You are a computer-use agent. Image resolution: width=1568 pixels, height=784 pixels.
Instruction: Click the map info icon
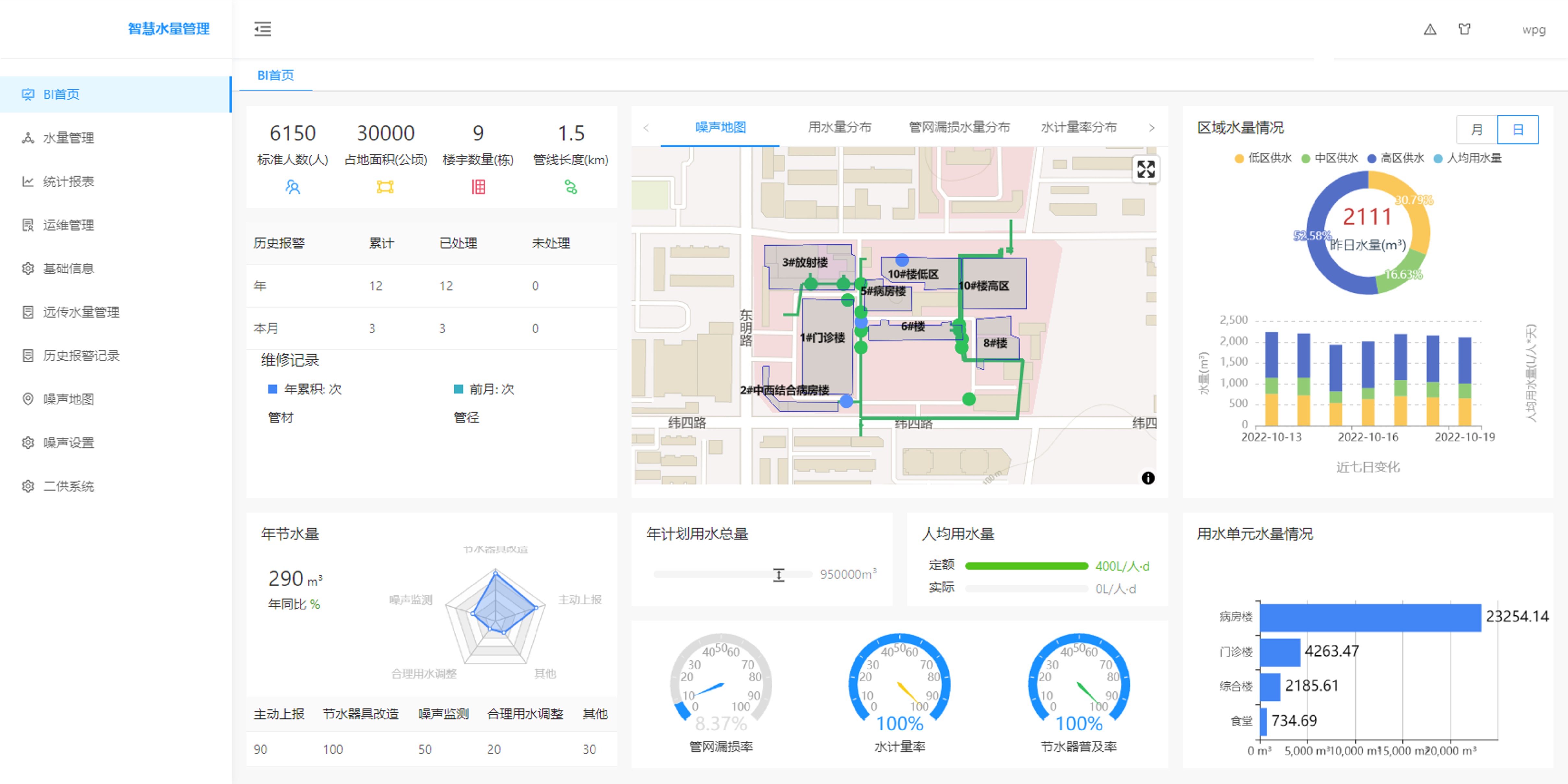click(1148, 477)
